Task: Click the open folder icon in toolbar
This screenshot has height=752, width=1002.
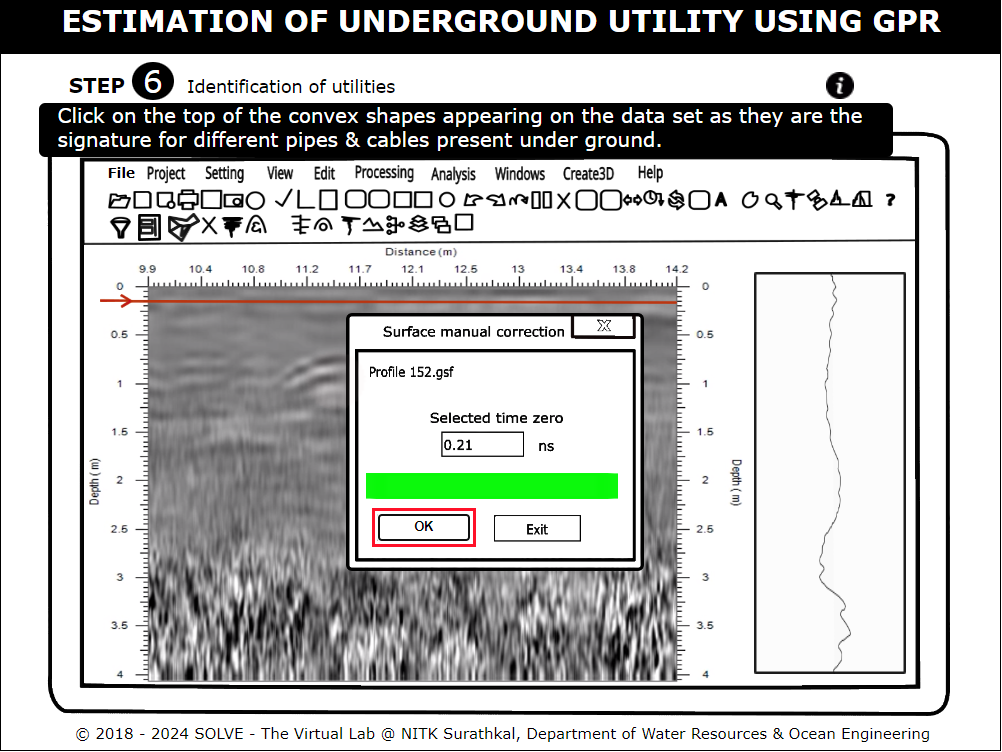Action: (x=119, y=201)
